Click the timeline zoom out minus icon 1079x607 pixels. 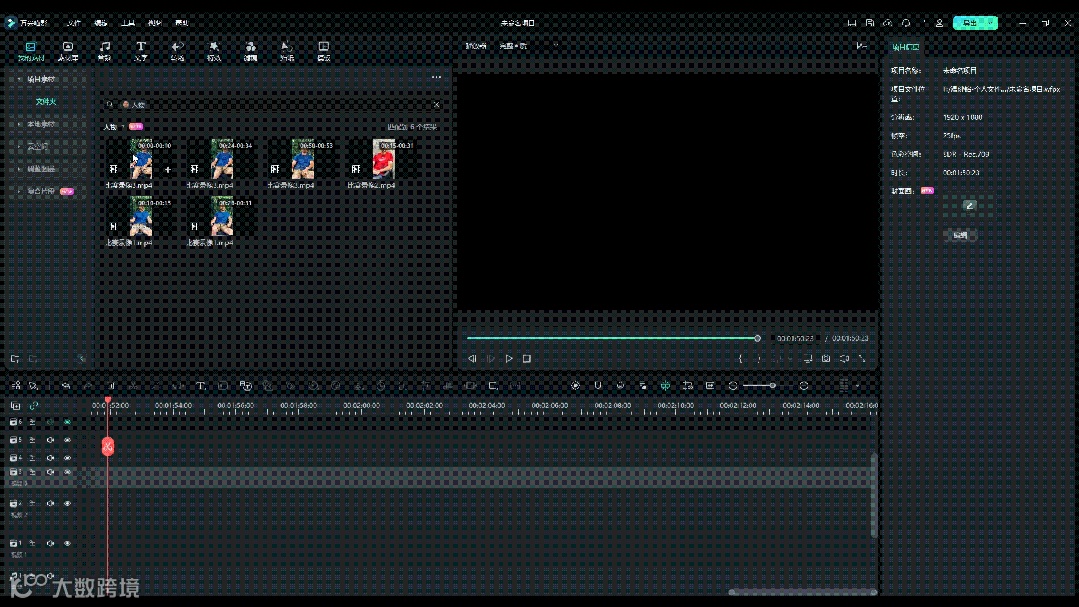tap(733, 386)
